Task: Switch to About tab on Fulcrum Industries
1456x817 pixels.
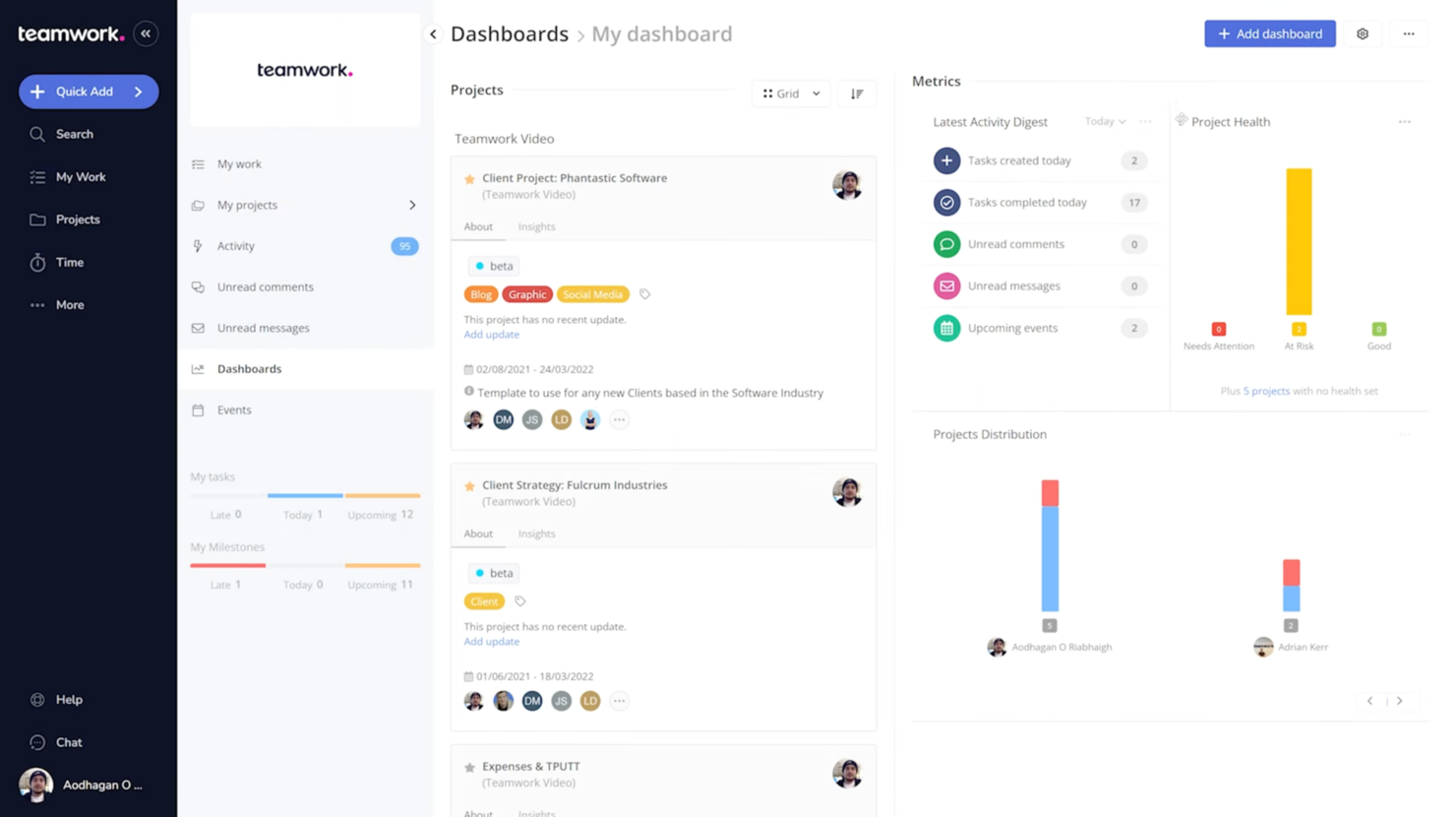Action: (478, 534)
